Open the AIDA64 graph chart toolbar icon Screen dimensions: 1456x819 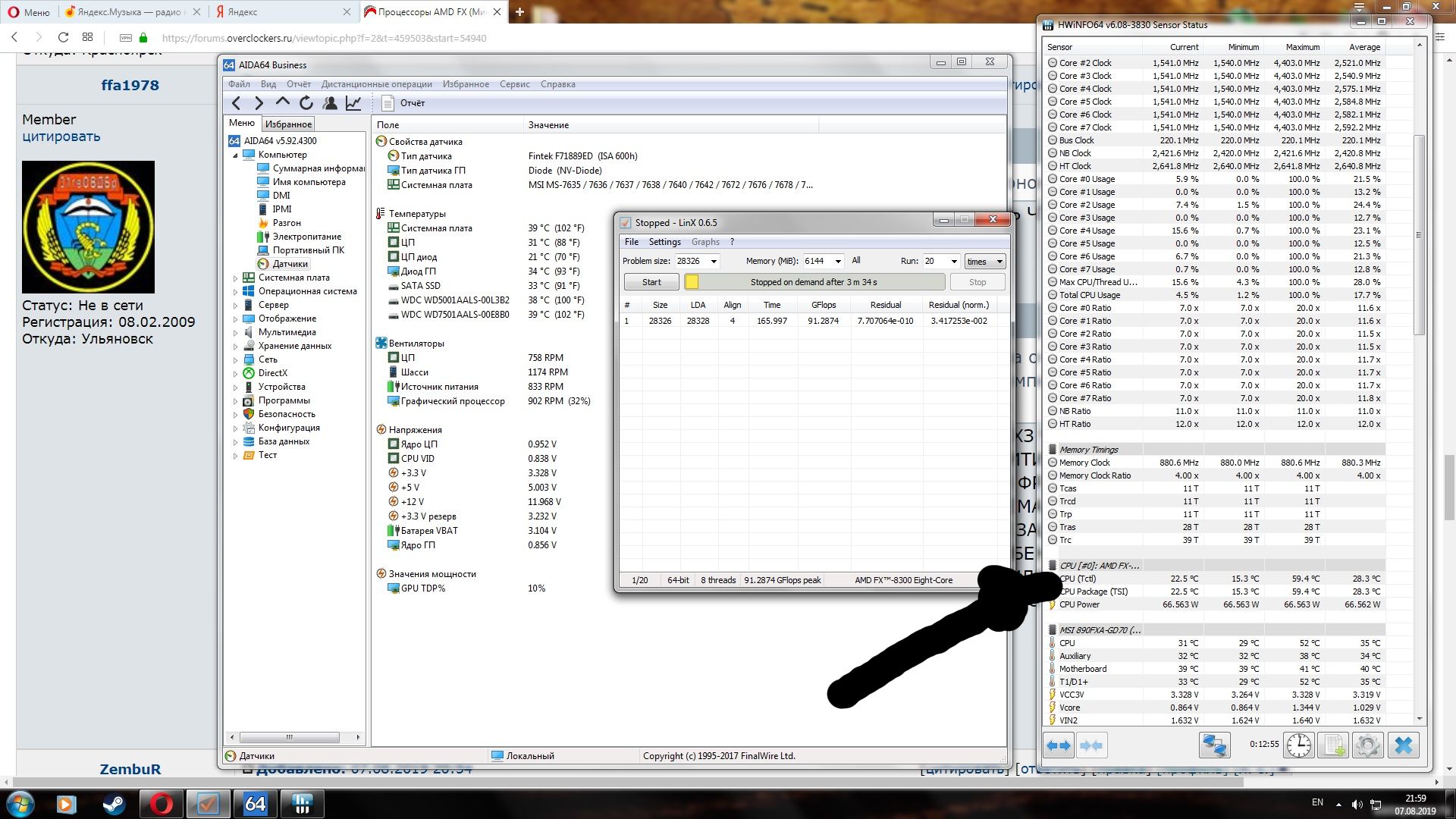click(x=353, y=103)
